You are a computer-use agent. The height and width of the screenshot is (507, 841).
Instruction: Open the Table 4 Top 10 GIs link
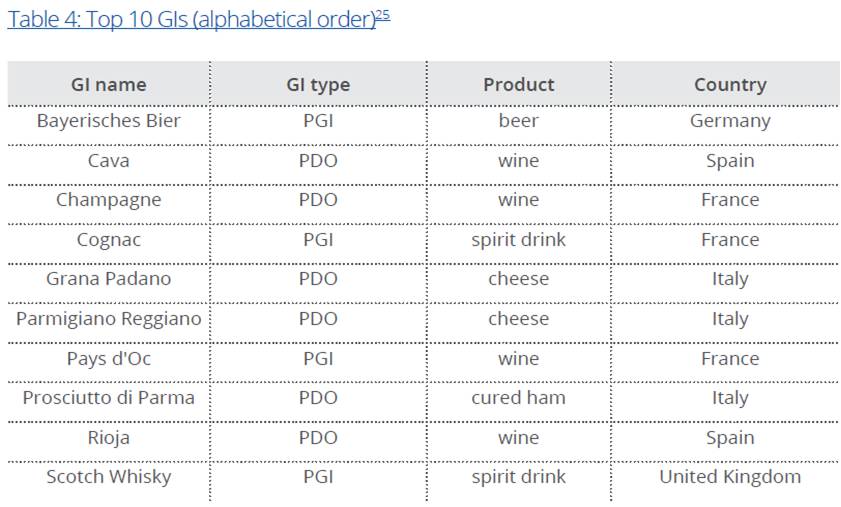[191, 20]
